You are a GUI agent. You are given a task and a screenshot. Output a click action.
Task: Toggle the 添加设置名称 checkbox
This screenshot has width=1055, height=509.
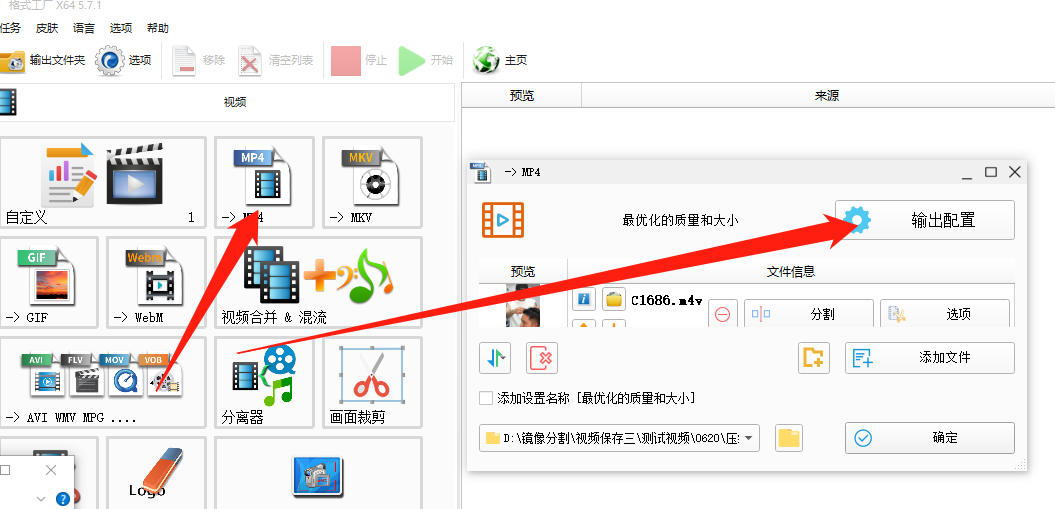click(x=486, y=398)
